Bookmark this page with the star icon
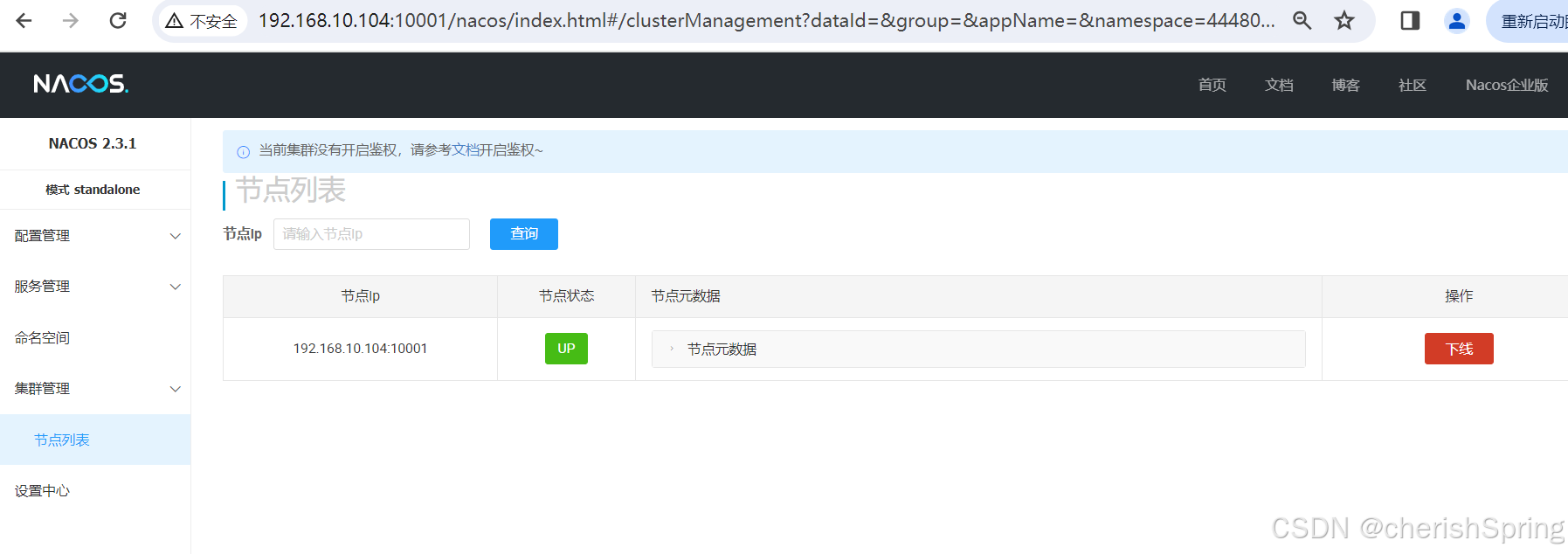The height and width of the screenshot is (554, 1568). pyautogui.click(x=1344, y=20)
